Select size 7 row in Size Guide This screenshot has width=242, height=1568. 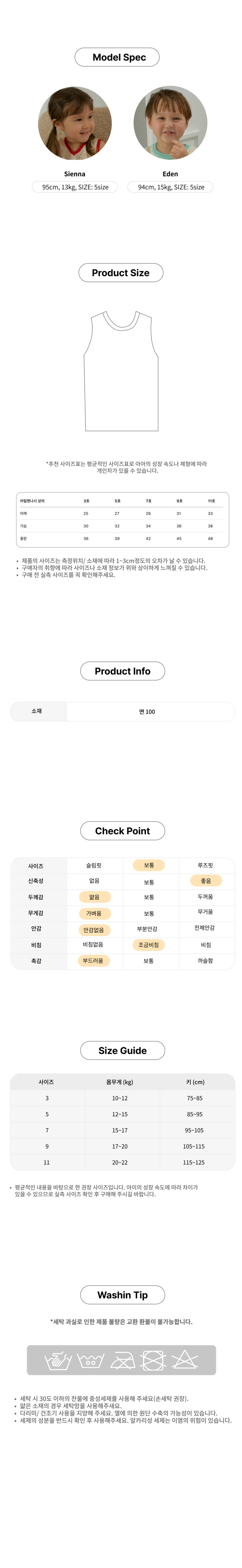(122, 1130)
